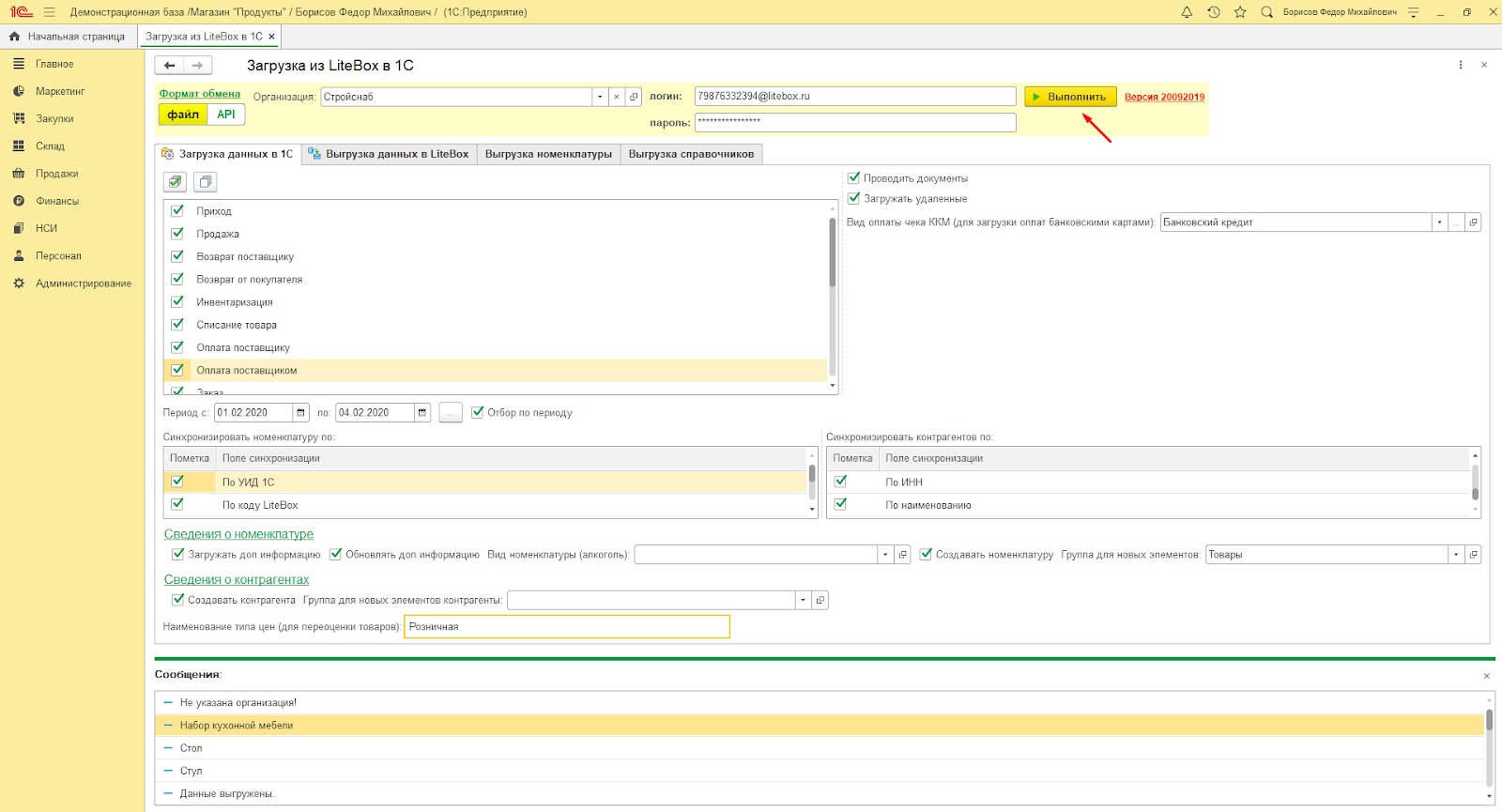
Task: Toggle Инвентаризация checkbox
Action: pyautogui.click(x=177, y=302)
